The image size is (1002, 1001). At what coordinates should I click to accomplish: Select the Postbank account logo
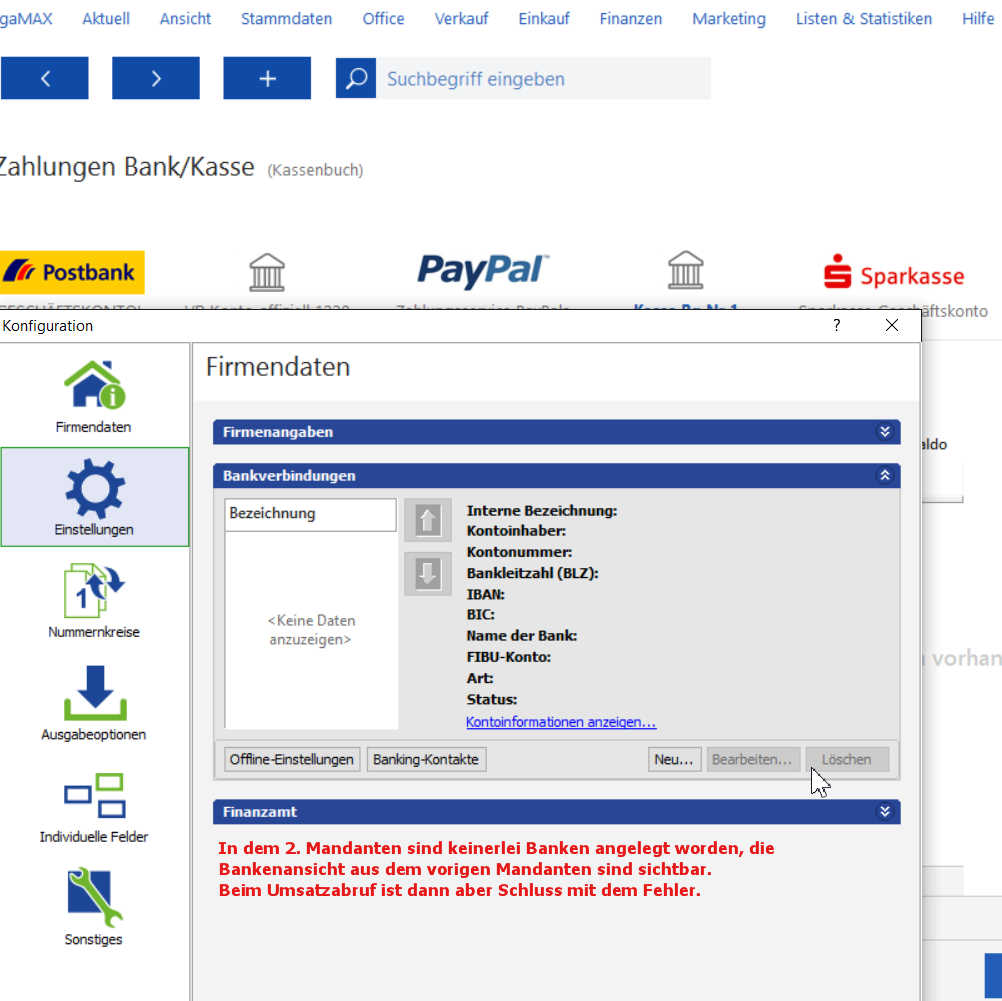(72, 272)
